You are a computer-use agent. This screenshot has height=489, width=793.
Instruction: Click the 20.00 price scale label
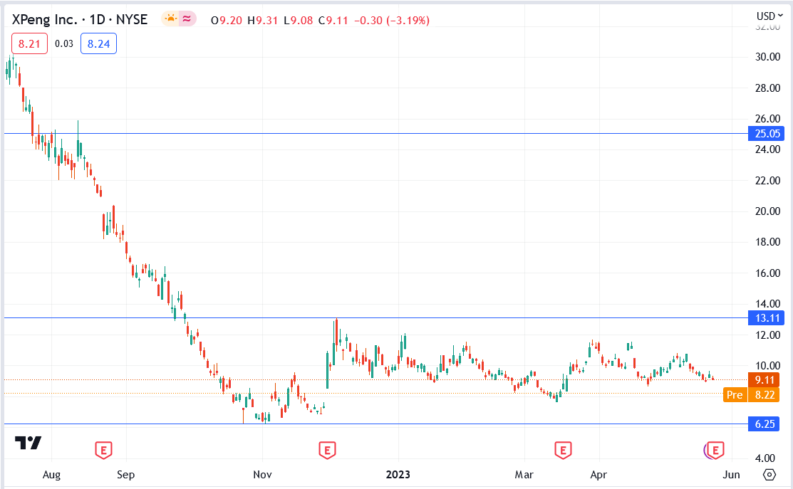point(768,211)
